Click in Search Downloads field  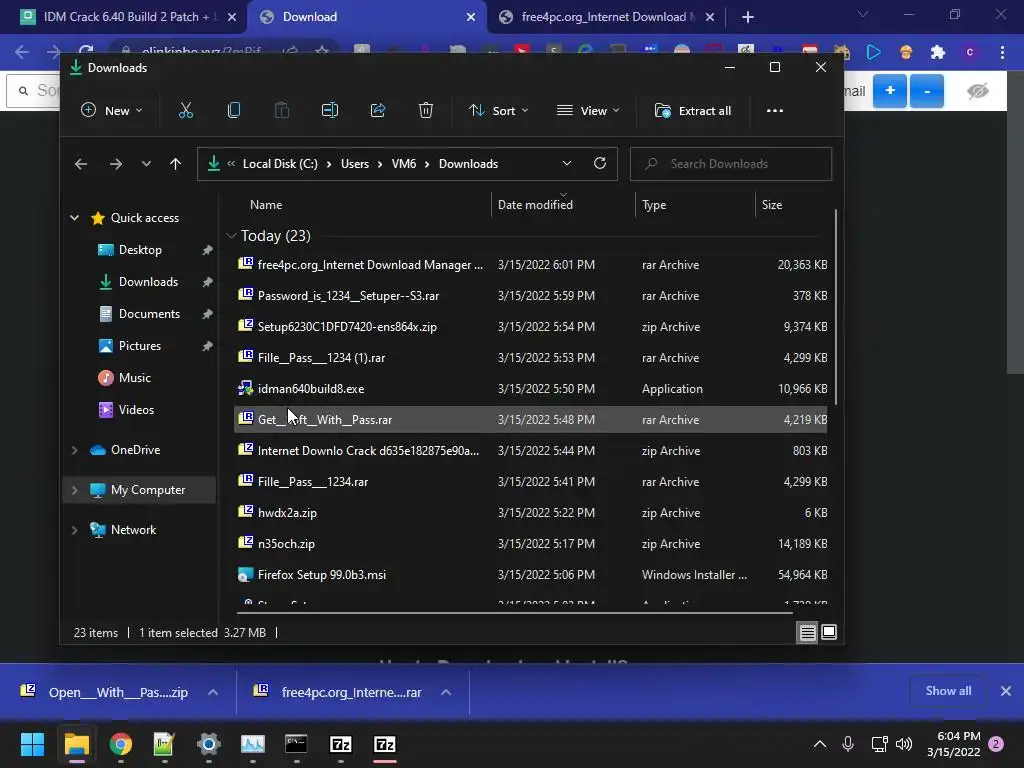(x=731, y=164)
